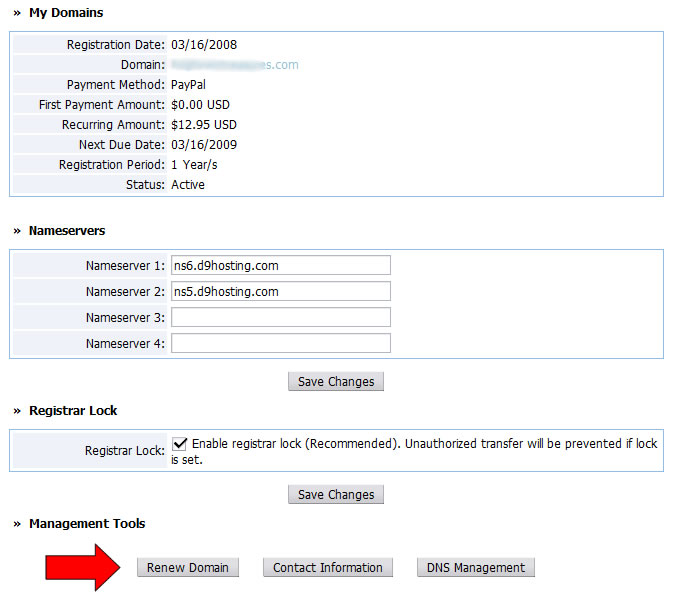The height and width of the screenshot is (597, 687).
Task: Click the Registrar Lock section heading
Action: 73,410
